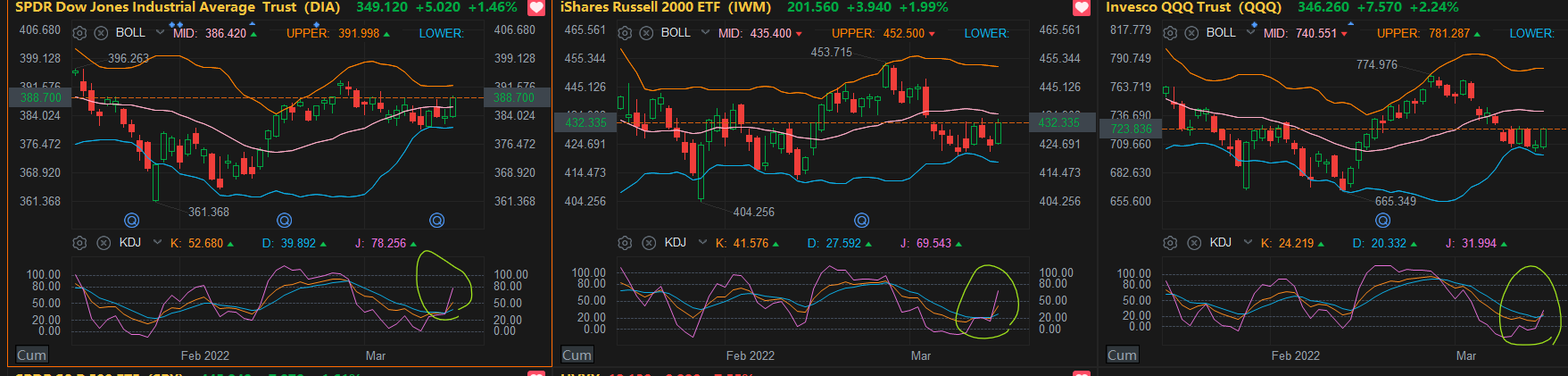Image resolution: width=1568 pixels, height=376 pixels.
Task: Click current price tag 388.700 on DIA left axis
Action: pyautogui.click(x=40, y=97)
